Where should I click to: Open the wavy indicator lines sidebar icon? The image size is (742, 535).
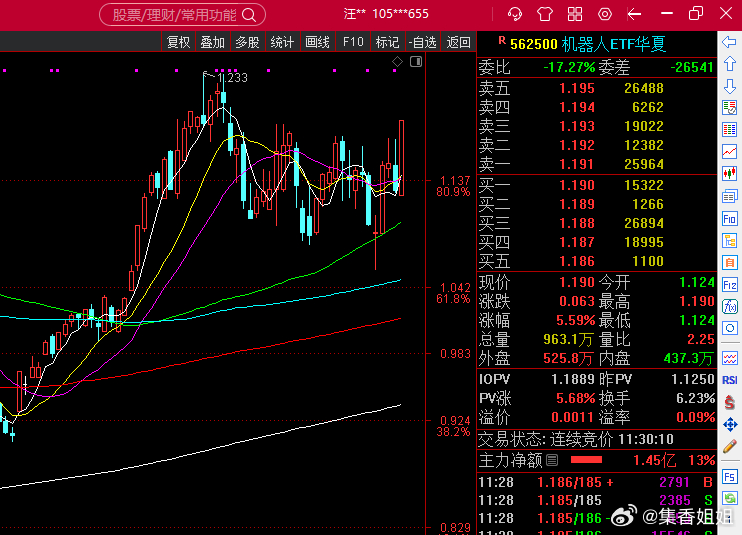(729, 358)
